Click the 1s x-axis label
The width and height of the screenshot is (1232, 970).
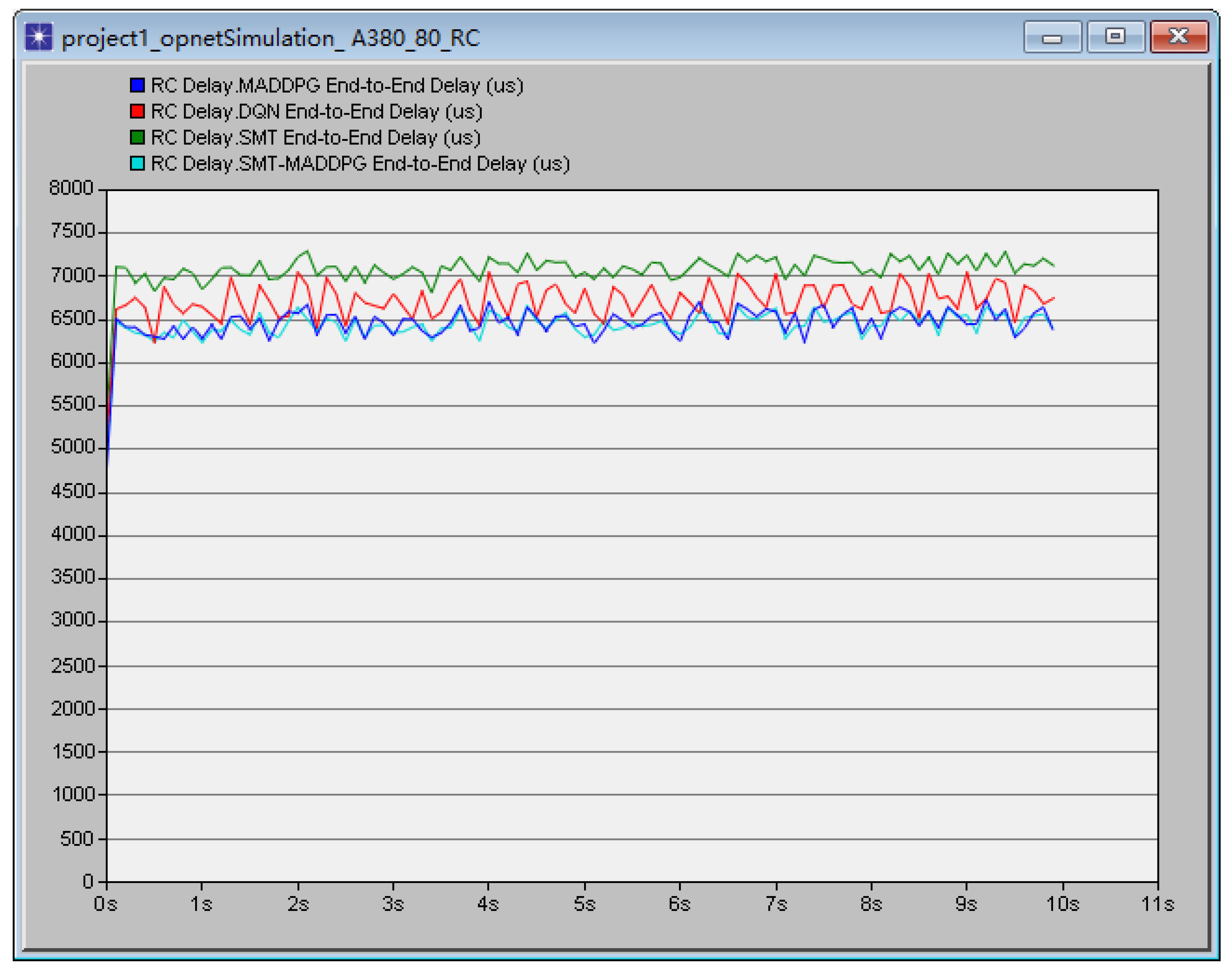(x=201, y=904)
